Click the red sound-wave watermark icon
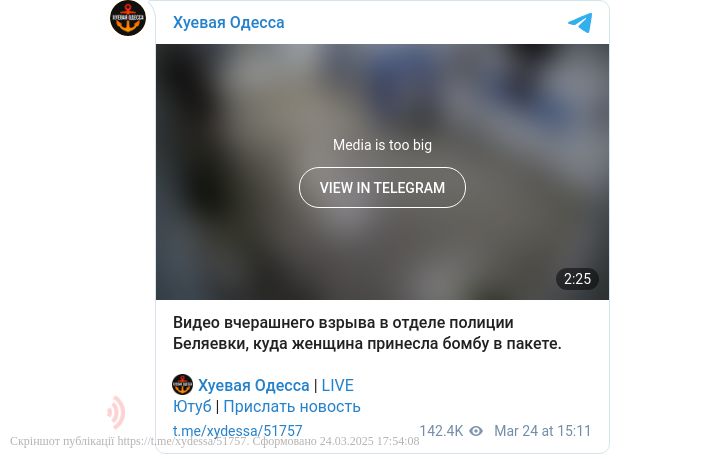Viewport: 720px width, 459px height. [116, 412]
